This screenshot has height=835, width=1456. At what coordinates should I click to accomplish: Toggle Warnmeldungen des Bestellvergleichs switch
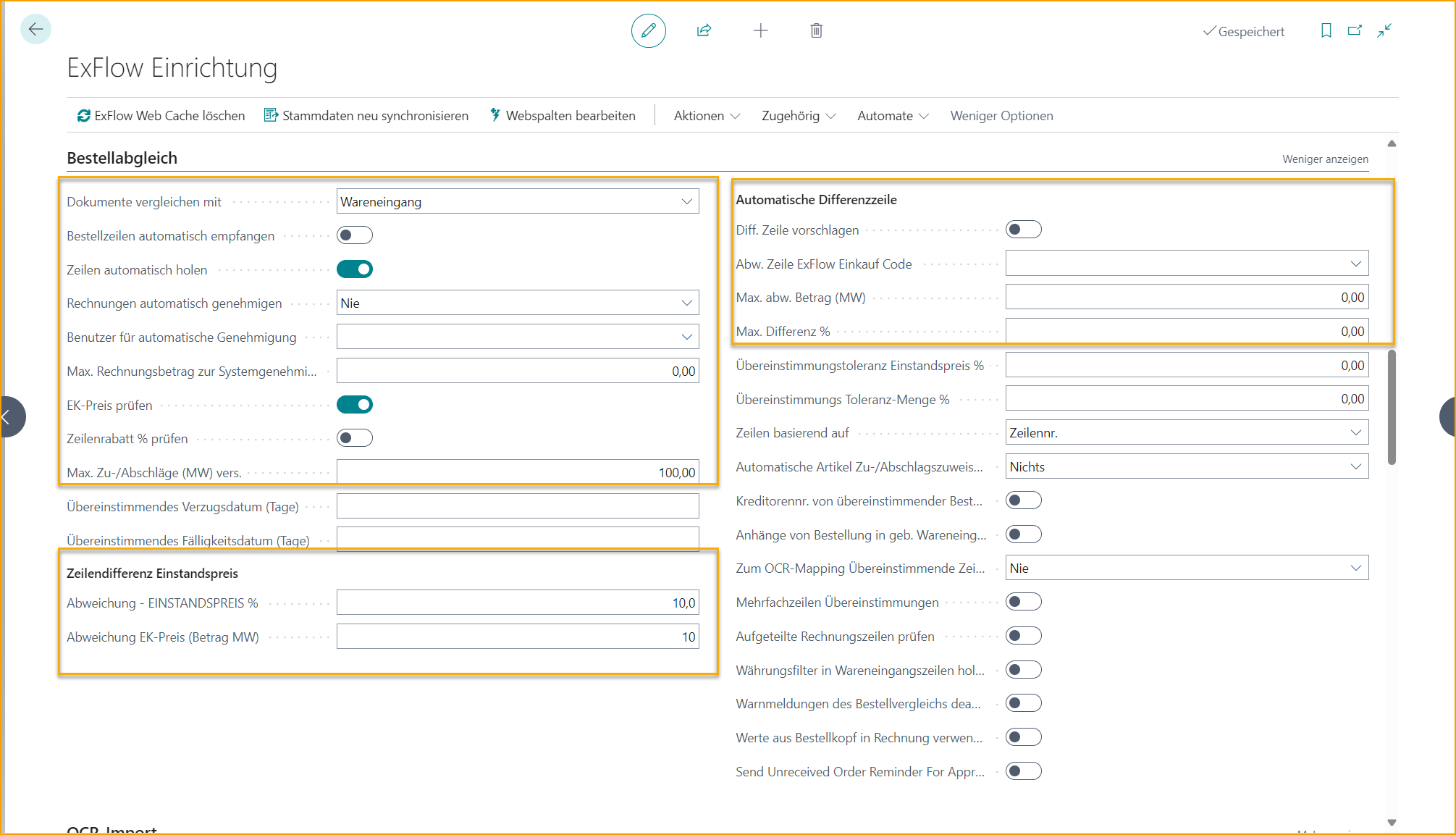tap(1024, 703)
